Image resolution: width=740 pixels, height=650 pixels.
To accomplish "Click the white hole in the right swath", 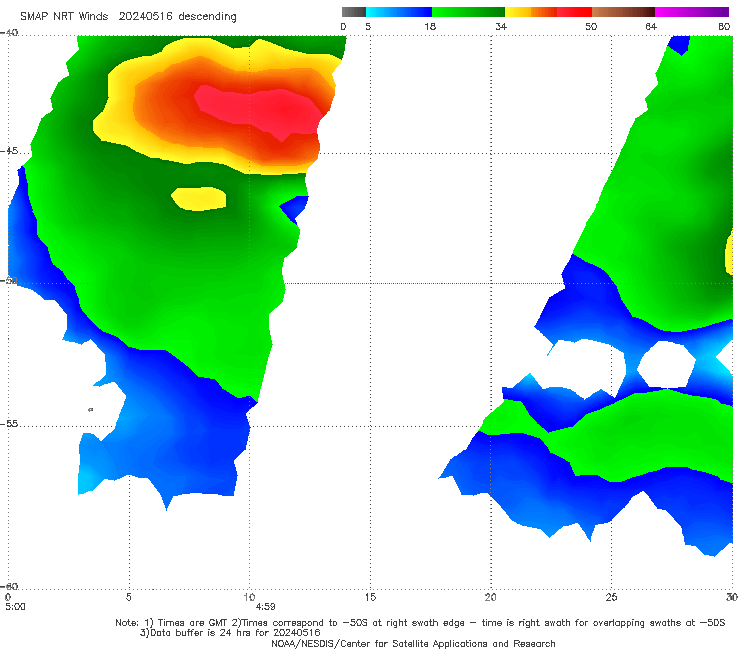I will (666, 364).
